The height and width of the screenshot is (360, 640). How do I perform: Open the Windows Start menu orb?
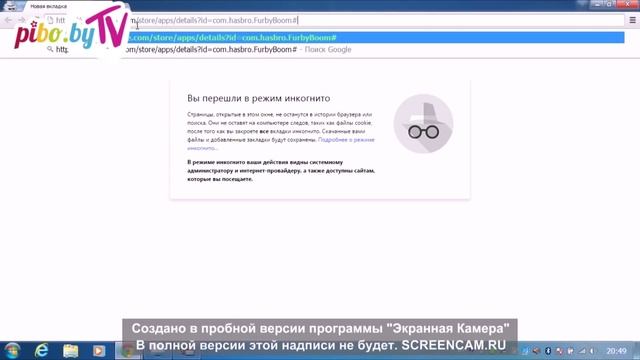(x=11, y=351)
